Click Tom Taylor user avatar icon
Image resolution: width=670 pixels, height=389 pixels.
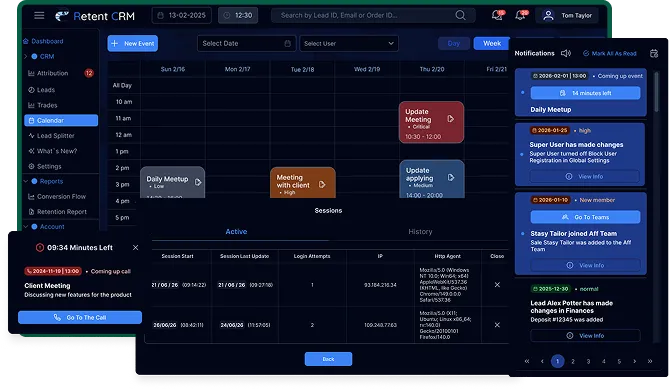548,15
